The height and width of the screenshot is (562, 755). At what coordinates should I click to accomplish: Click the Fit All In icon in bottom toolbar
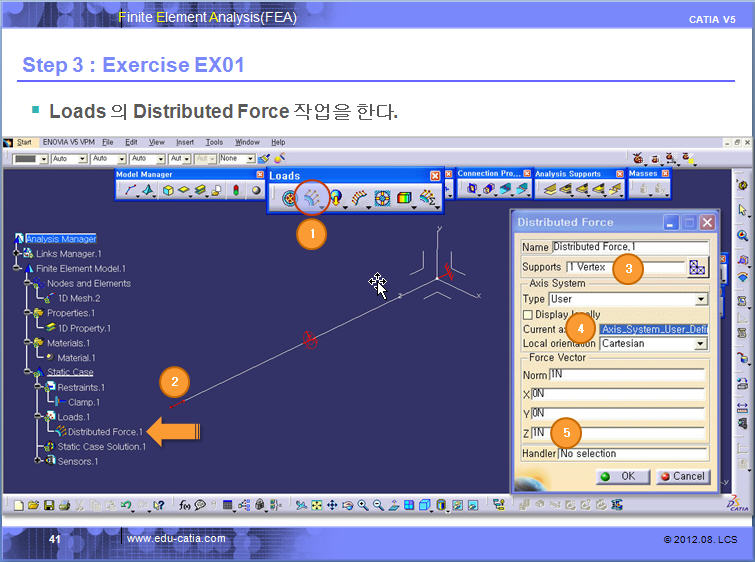point(317,505)
